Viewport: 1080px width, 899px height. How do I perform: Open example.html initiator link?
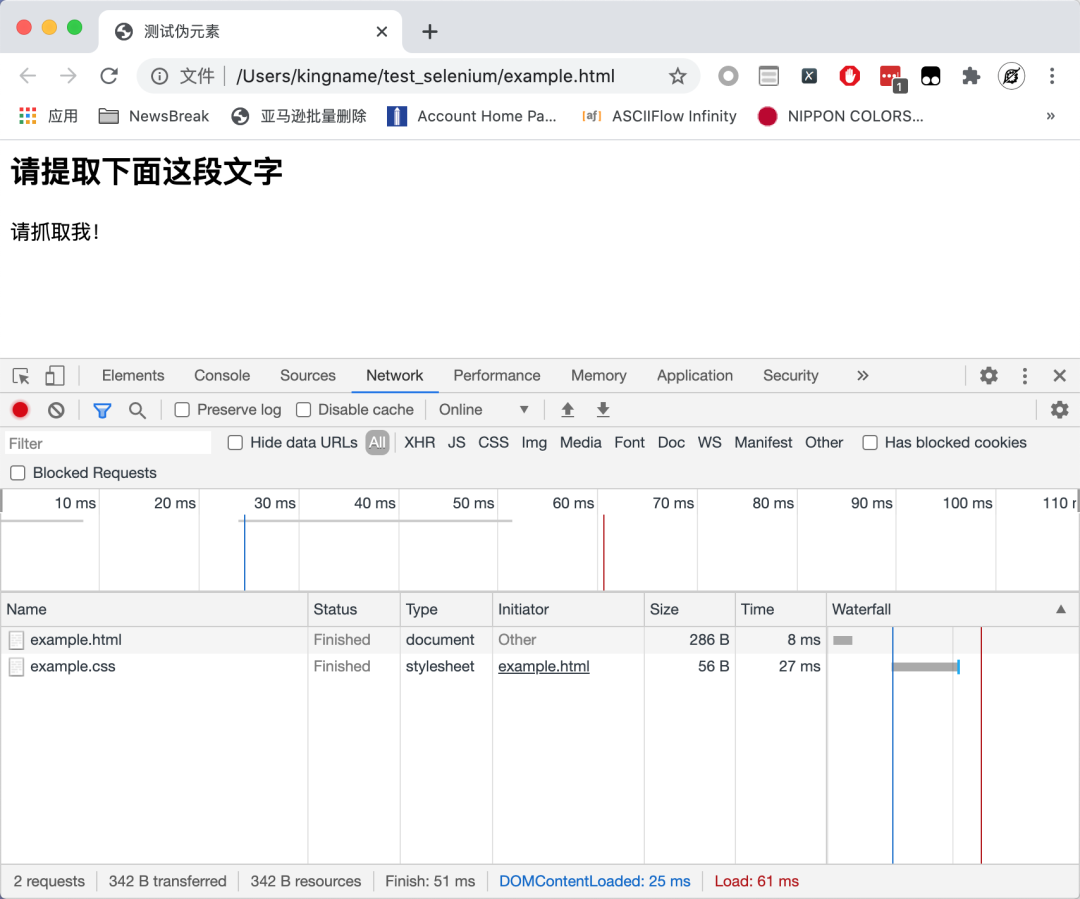tap(543, 666)
